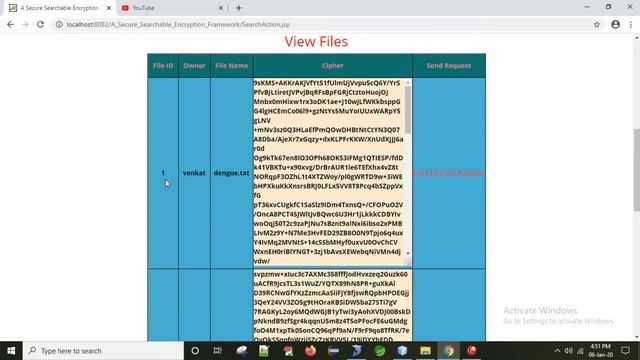Click the address bar URL
Image resolution: width=640 pixels, height=360 pixels.
(x=178, y=24)
